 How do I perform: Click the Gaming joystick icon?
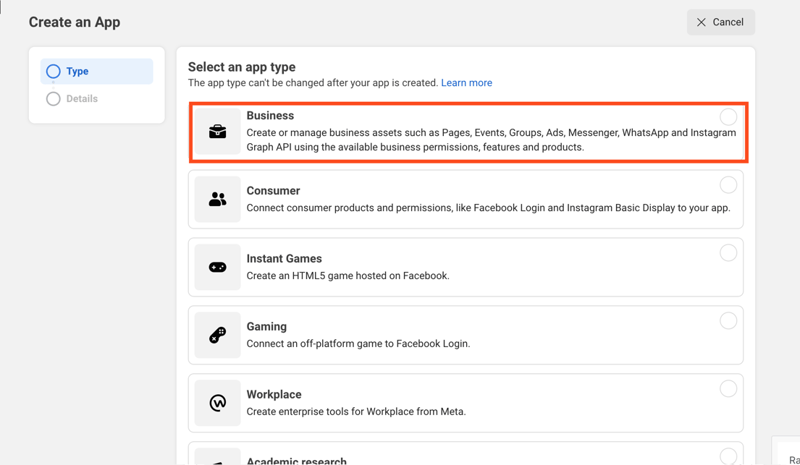217,335
